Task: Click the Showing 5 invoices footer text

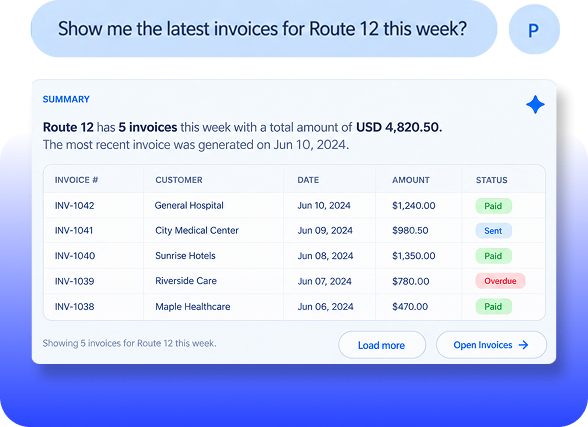Action: click(129, 343)
